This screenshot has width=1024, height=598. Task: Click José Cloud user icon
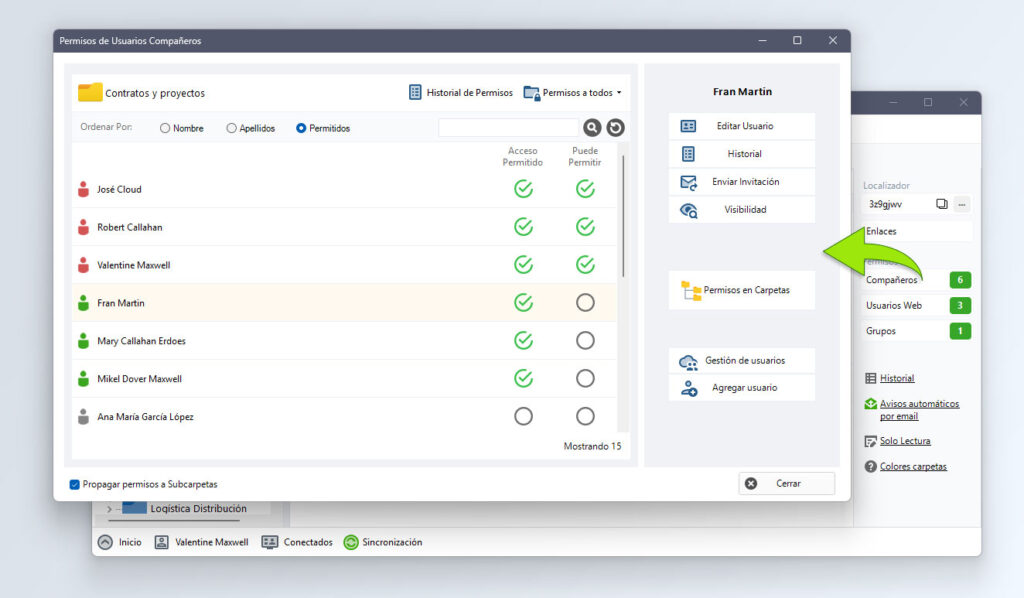coord(83,189)
